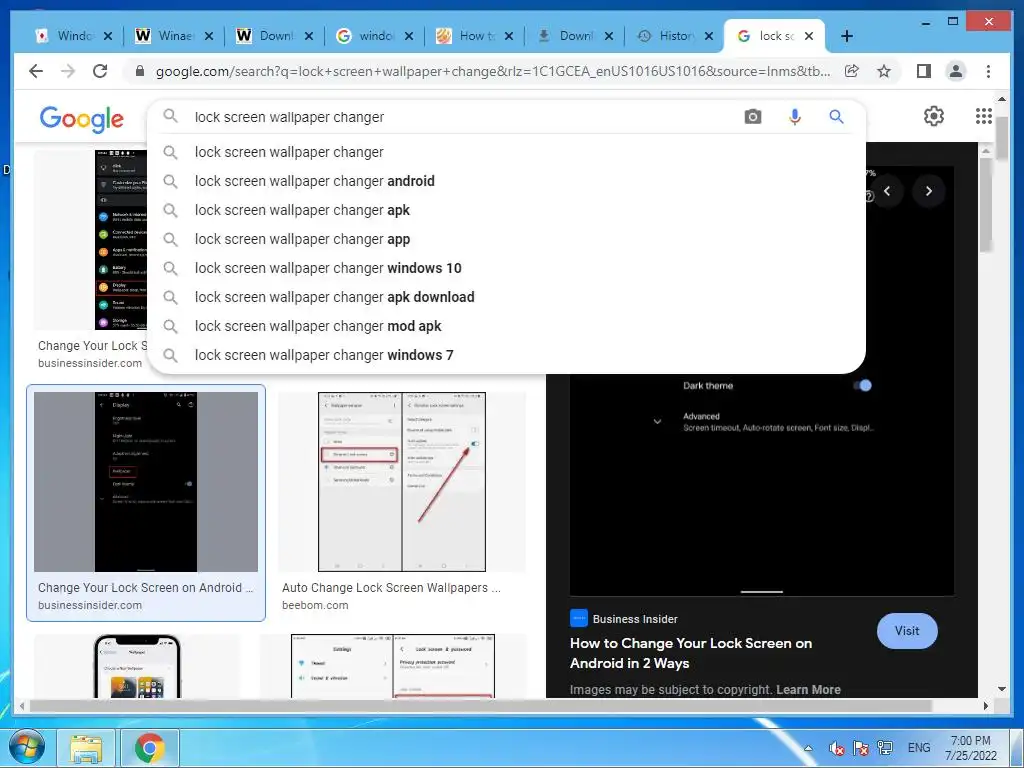The image size is (1024, 768).
Task: Click the Business Insider source link
Action: [624, 618]
